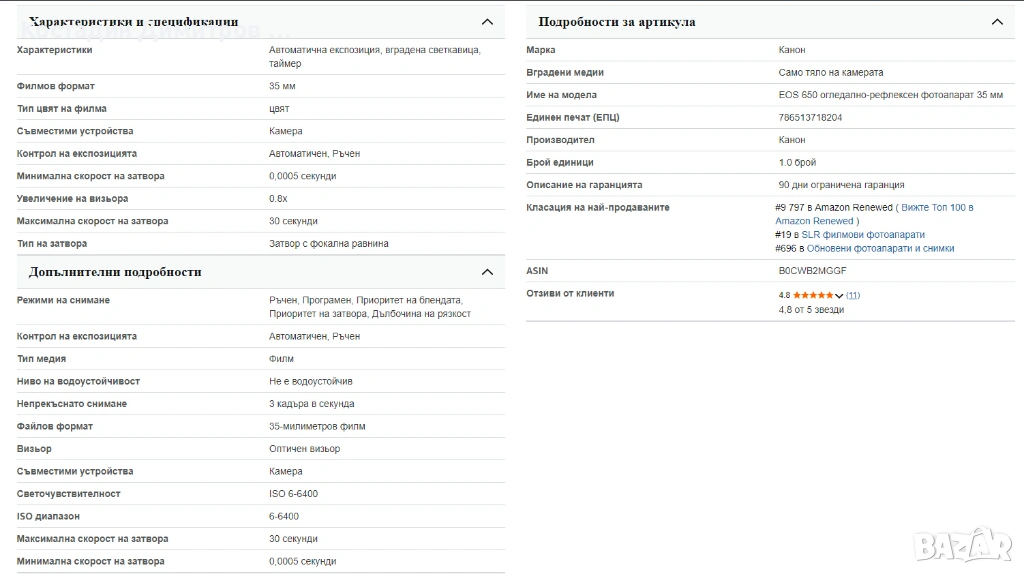
Task: Collapse the Подробности за артикула section chevron
Action: pos(996,22)
